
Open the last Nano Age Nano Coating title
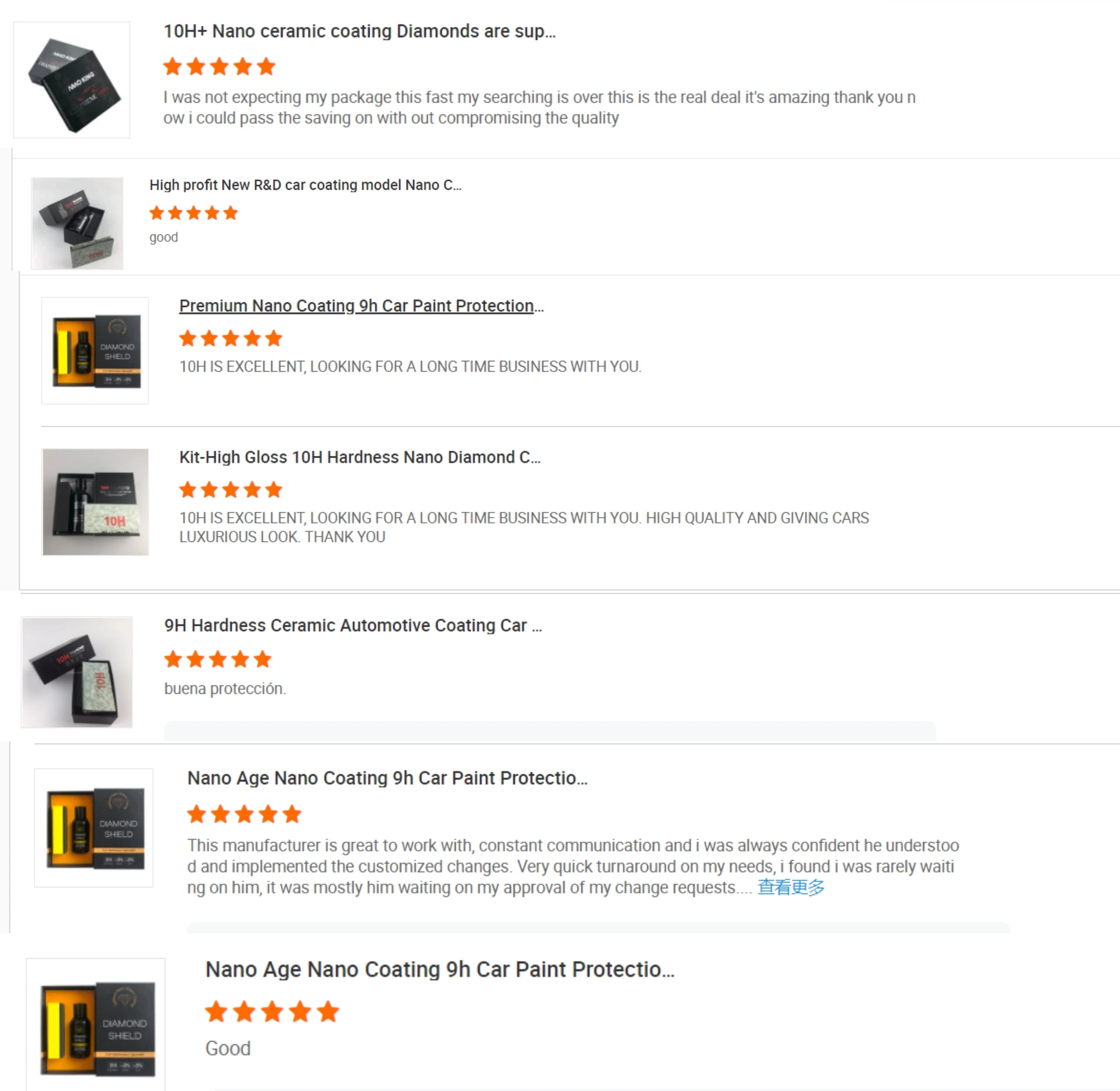tap(440, 970)
